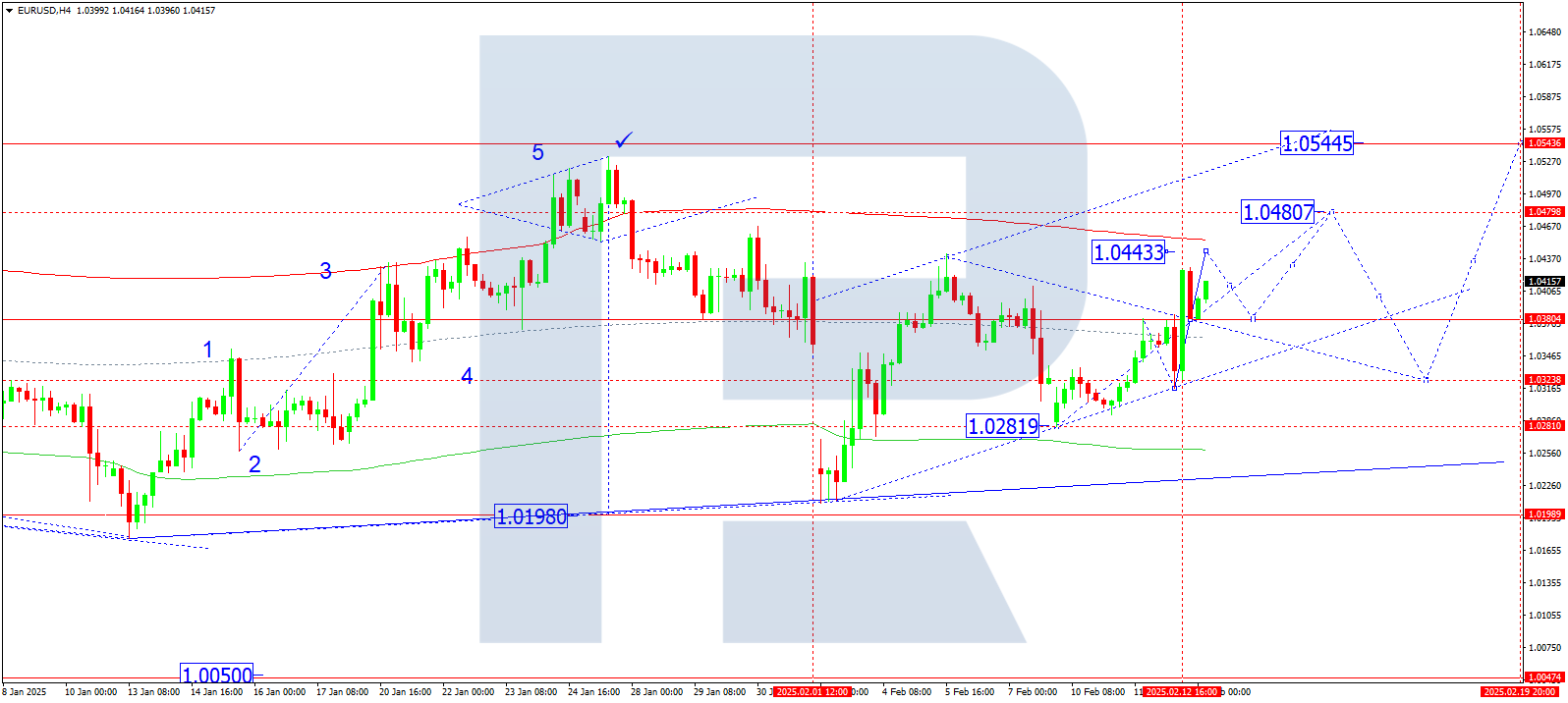Click the 23 Jan 08:00 time label
1568x703 pixels.
531,692
